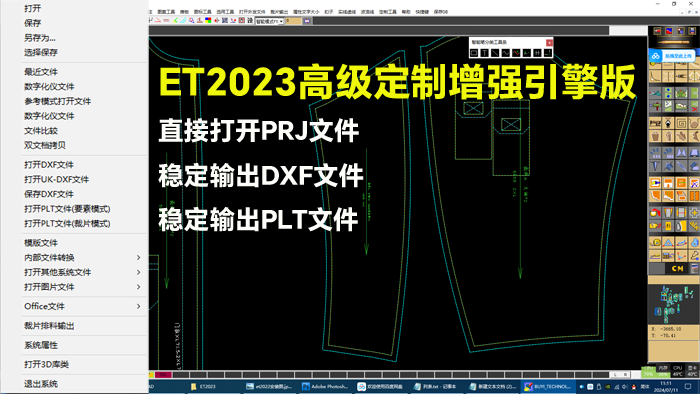The width and height of the screenshot is (700, 394).
Task: Click the blue up-down arrows icon
Action: pyautogui.click(x=668, y=93)
